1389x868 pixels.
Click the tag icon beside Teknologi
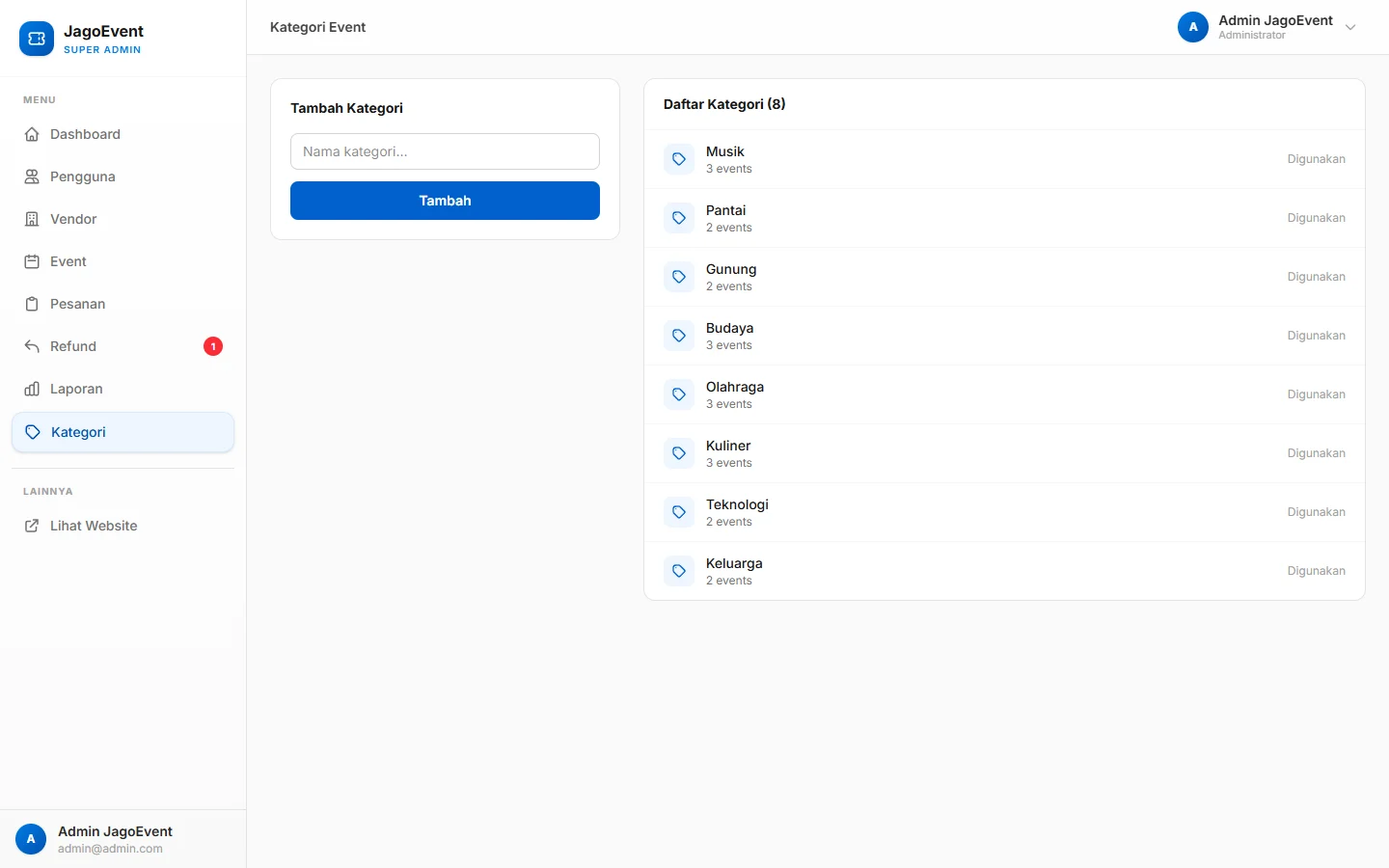[679, 512]
